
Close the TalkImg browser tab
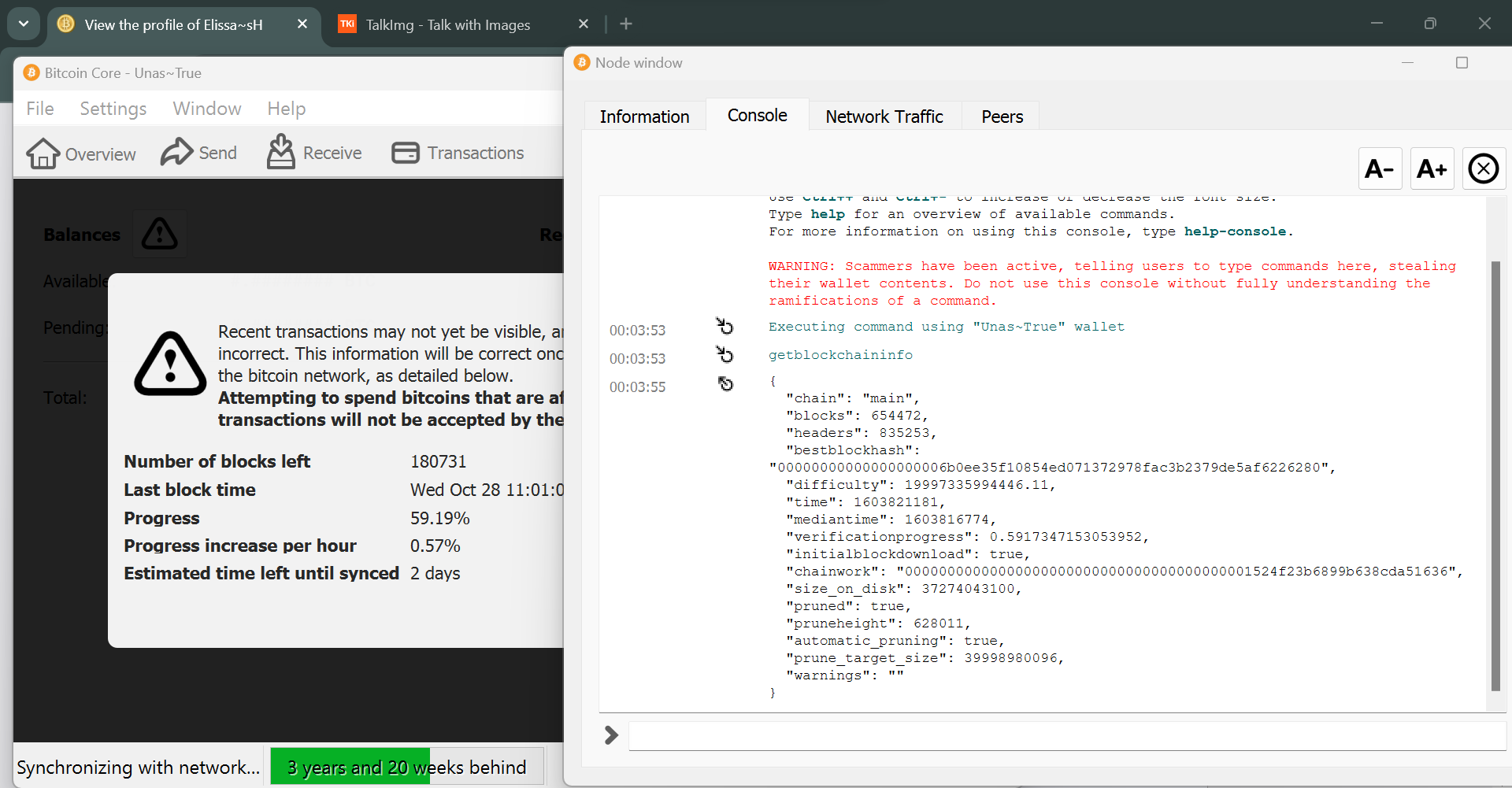click(584, 24)
